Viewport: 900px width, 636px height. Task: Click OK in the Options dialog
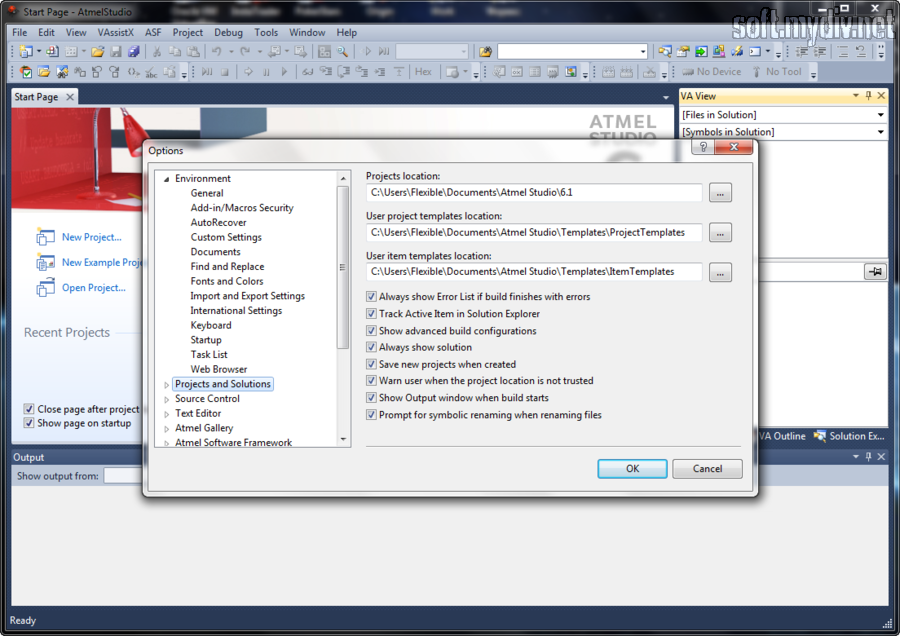(632, 468)
